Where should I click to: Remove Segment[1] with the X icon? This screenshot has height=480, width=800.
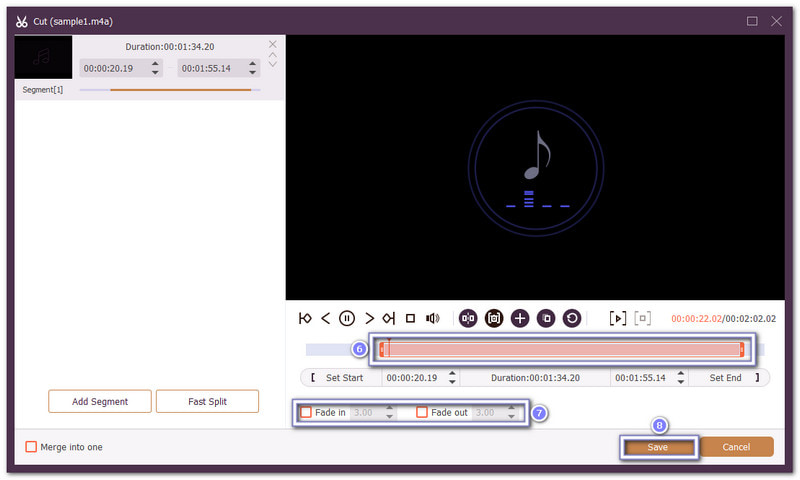272,44
